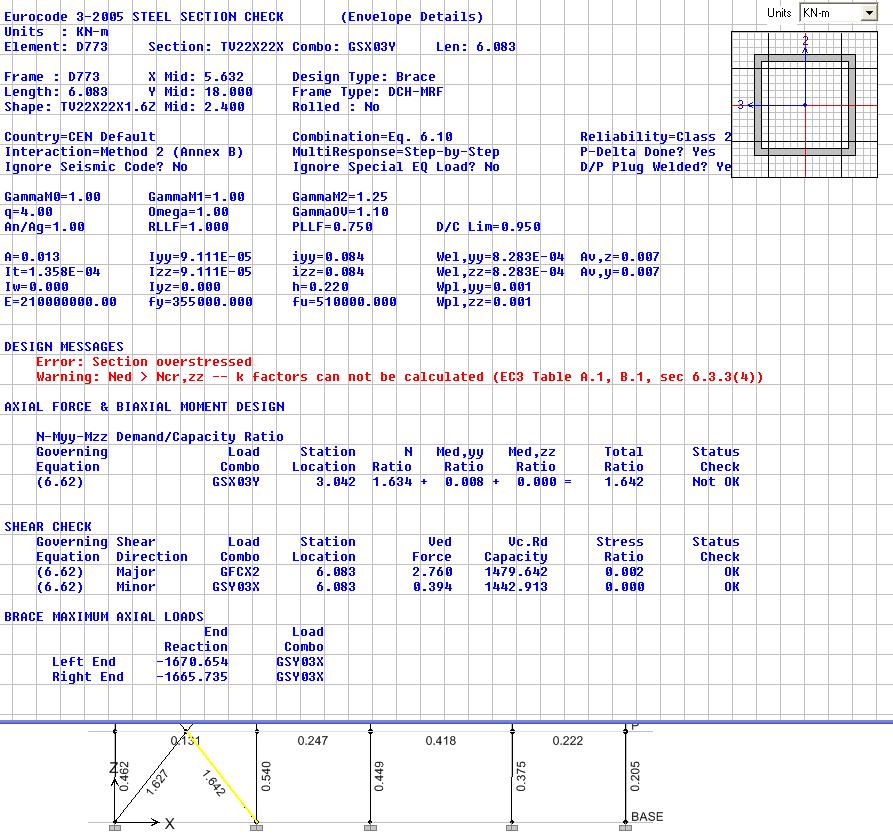Image resolution: width=893 pixels, height=837 pixels.
Task: Click the Vc.Rd capacity 1479.642
Action: pos(515,572)
